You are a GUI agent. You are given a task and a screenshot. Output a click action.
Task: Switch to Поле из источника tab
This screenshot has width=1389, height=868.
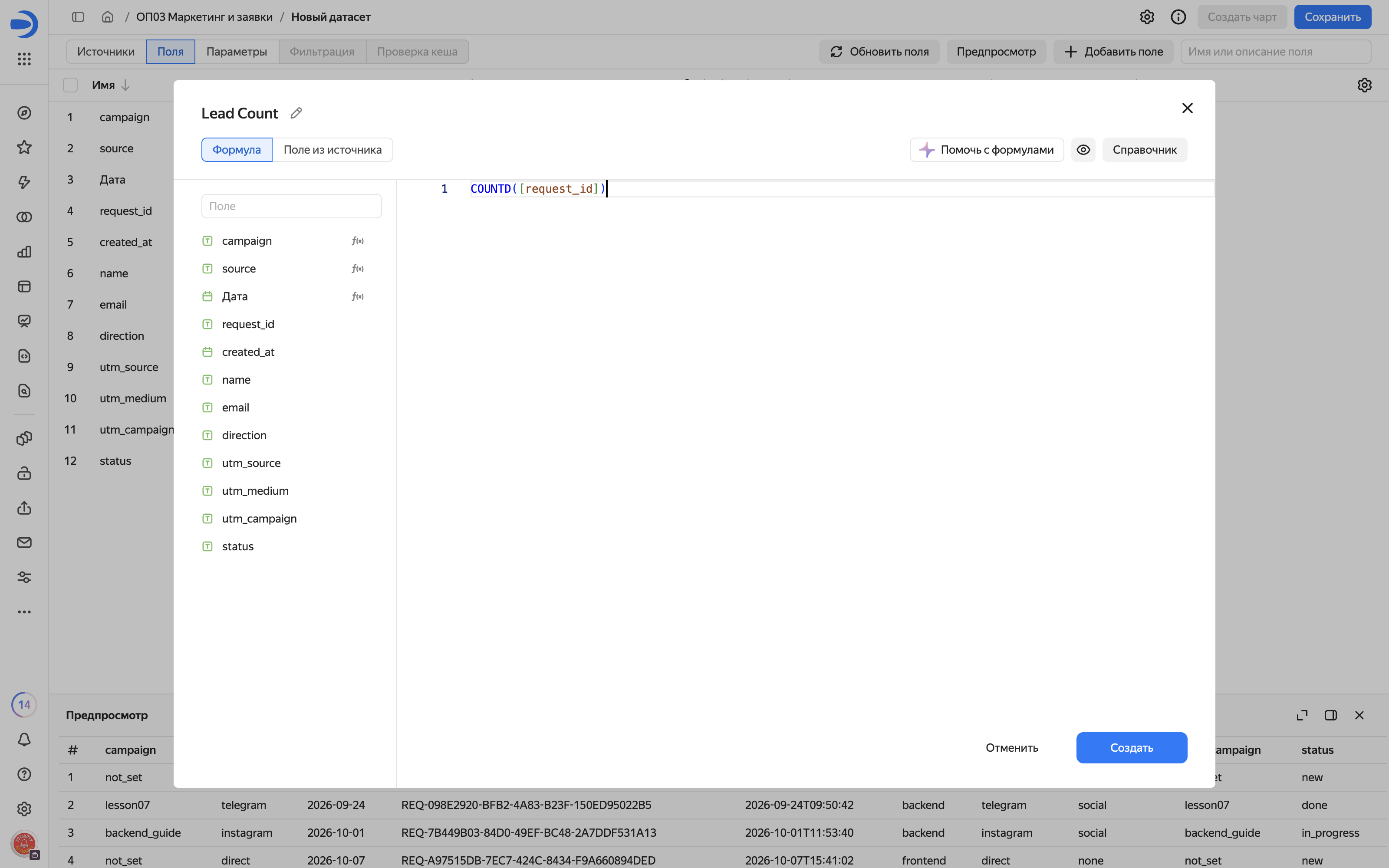(x=332, y=150)
